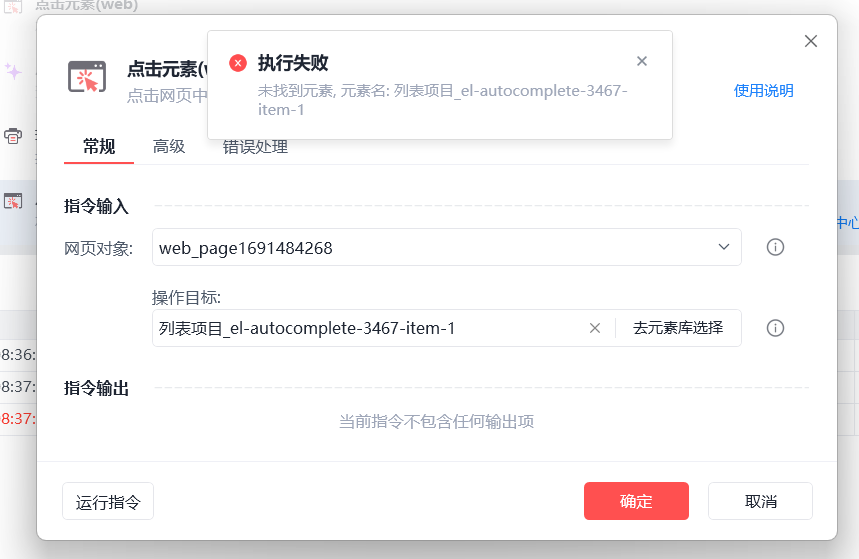Click the sparkle icon in the left background panel
Image resolution: width=859 pixels, height=559 pixels.
tap(13, 72)
